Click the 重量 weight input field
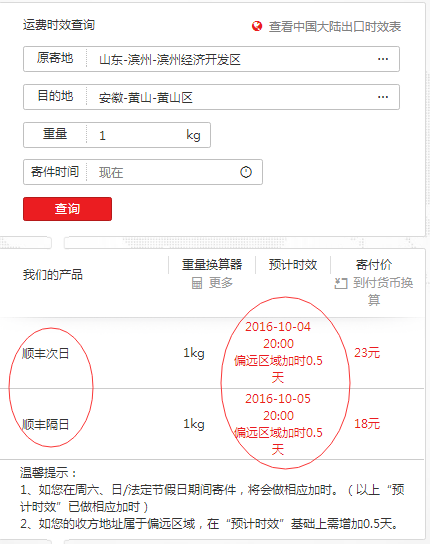Screen dimensions: 430x544 click(117, 135)
